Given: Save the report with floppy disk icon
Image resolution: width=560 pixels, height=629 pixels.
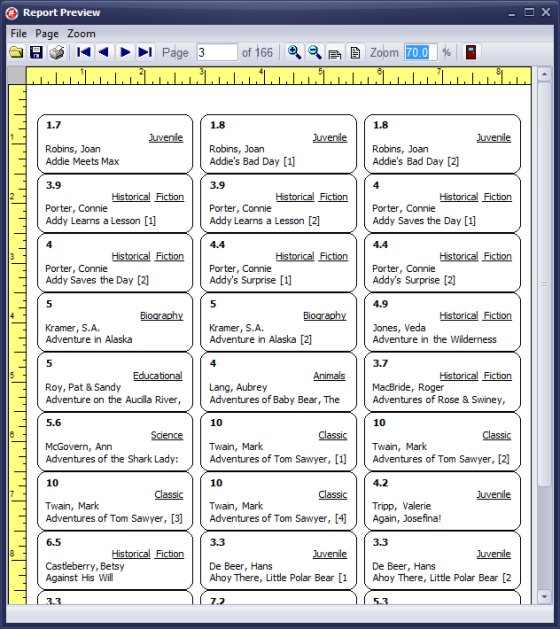Looking at the screenshot, I should [x=37, y=53].
